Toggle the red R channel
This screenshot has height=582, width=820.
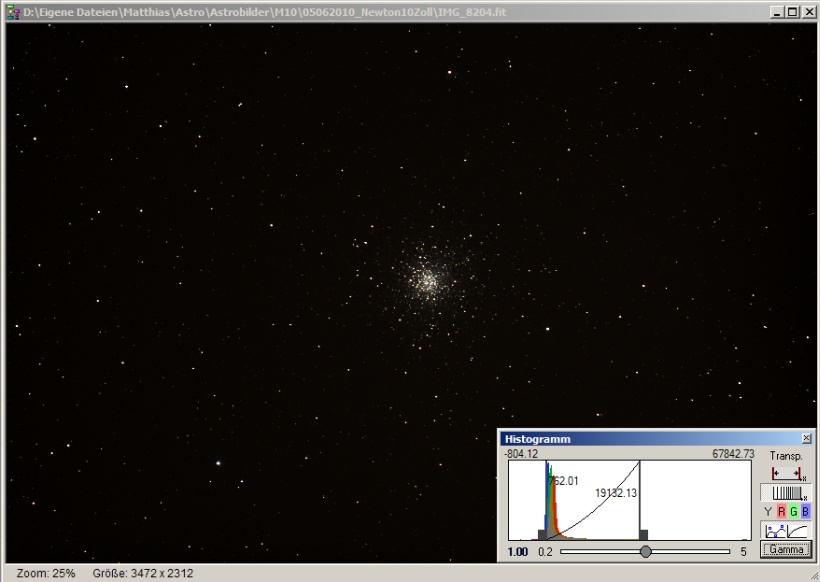pos(781,512)
